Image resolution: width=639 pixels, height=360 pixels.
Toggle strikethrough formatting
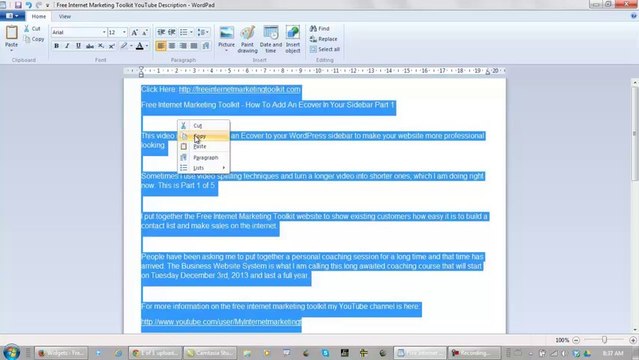[x=90, y=46]
